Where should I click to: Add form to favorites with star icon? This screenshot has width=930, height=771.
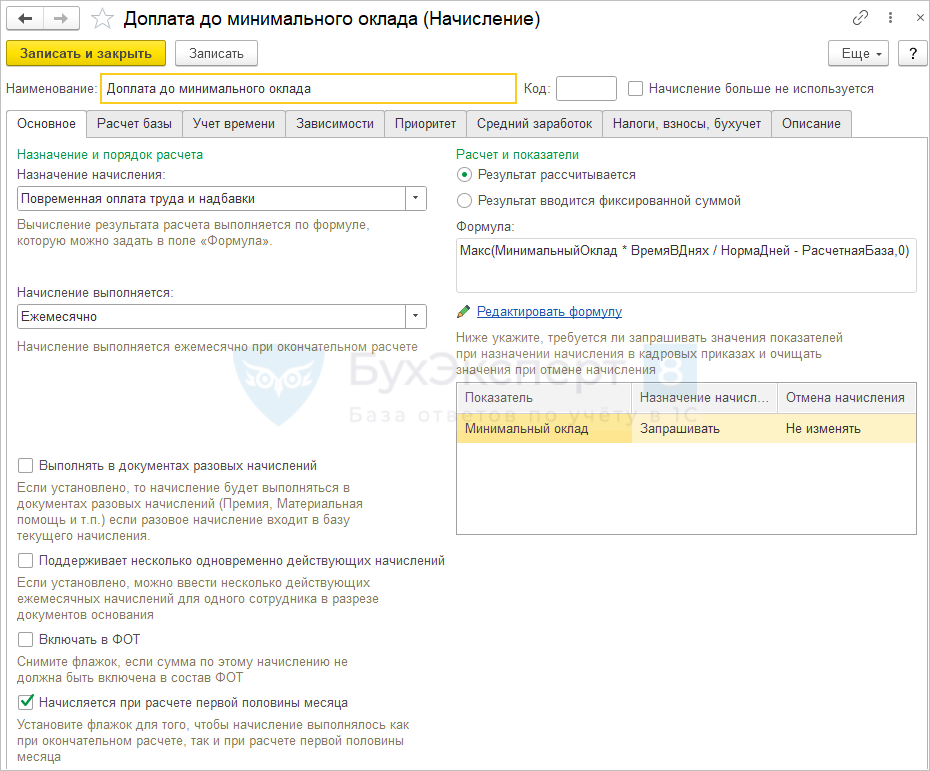click(x=101, y=19)
